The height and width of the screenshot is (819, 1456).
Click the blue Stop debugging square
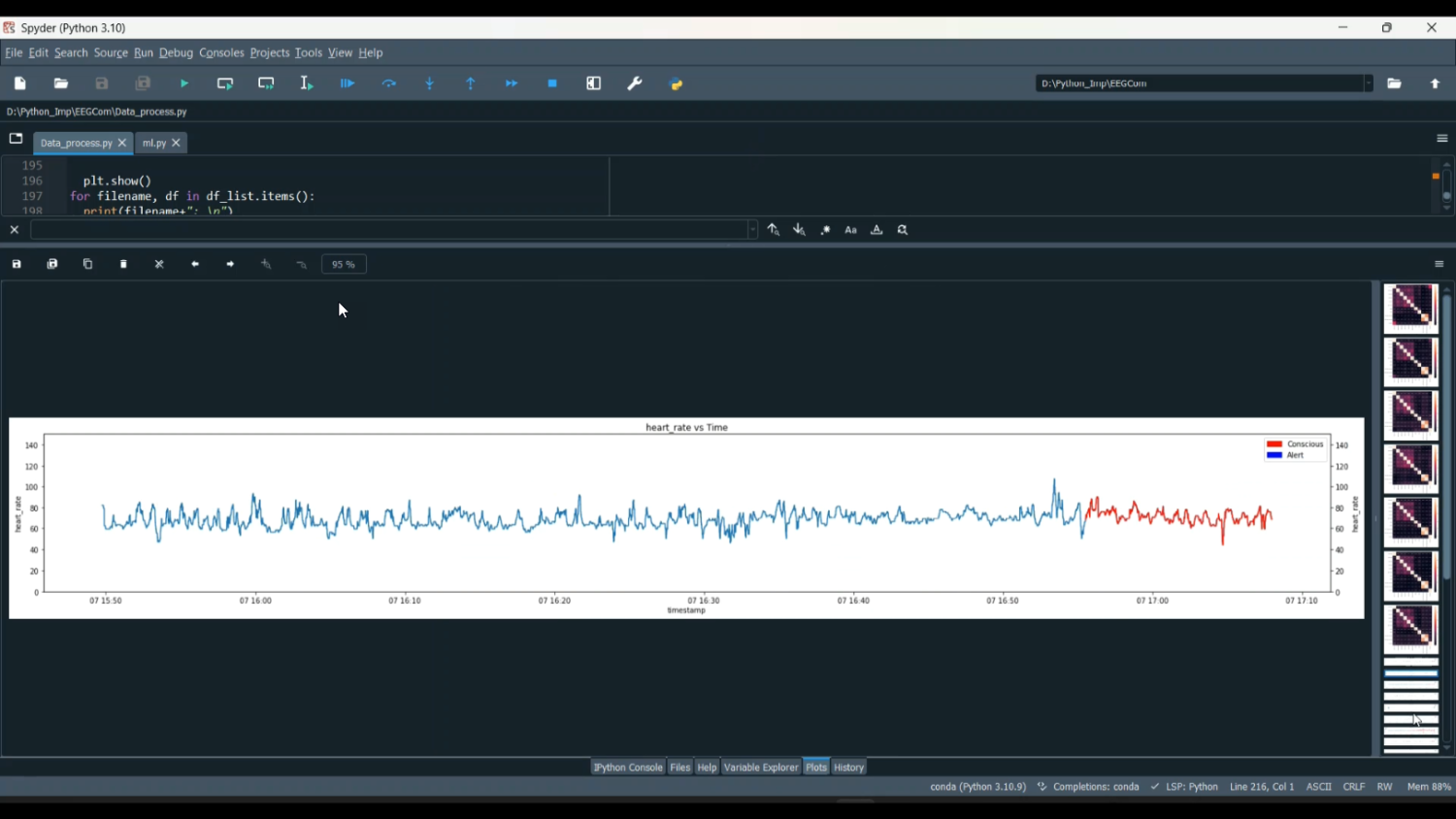552,84
